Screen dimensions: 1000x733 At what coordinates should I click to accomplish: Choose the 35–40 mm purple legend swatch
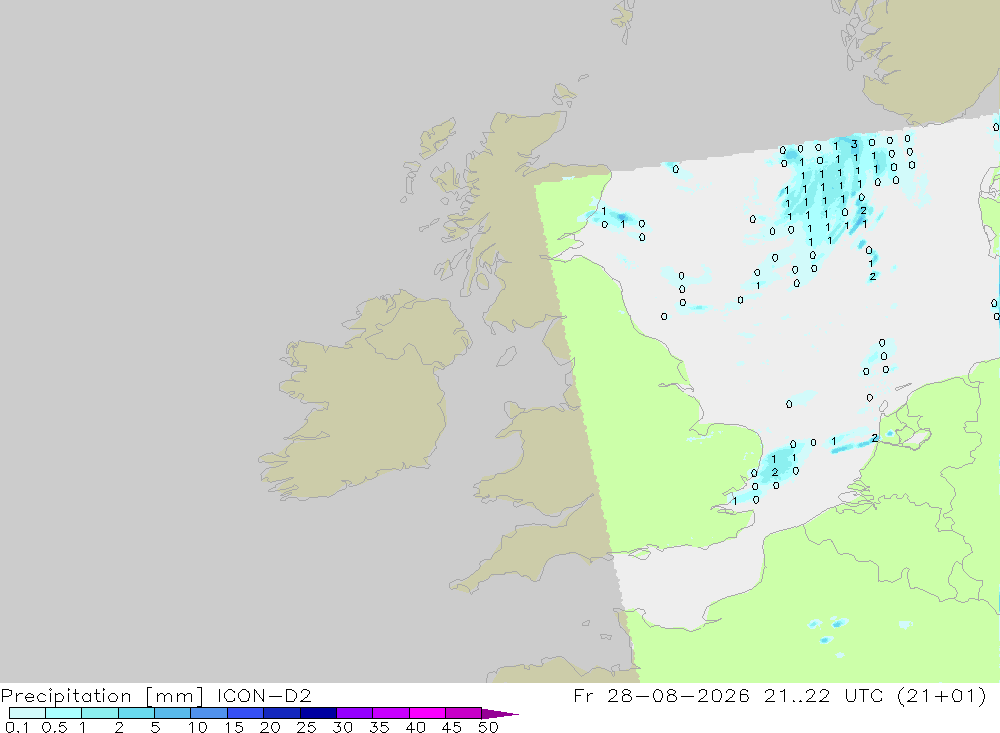coord(391,713)
